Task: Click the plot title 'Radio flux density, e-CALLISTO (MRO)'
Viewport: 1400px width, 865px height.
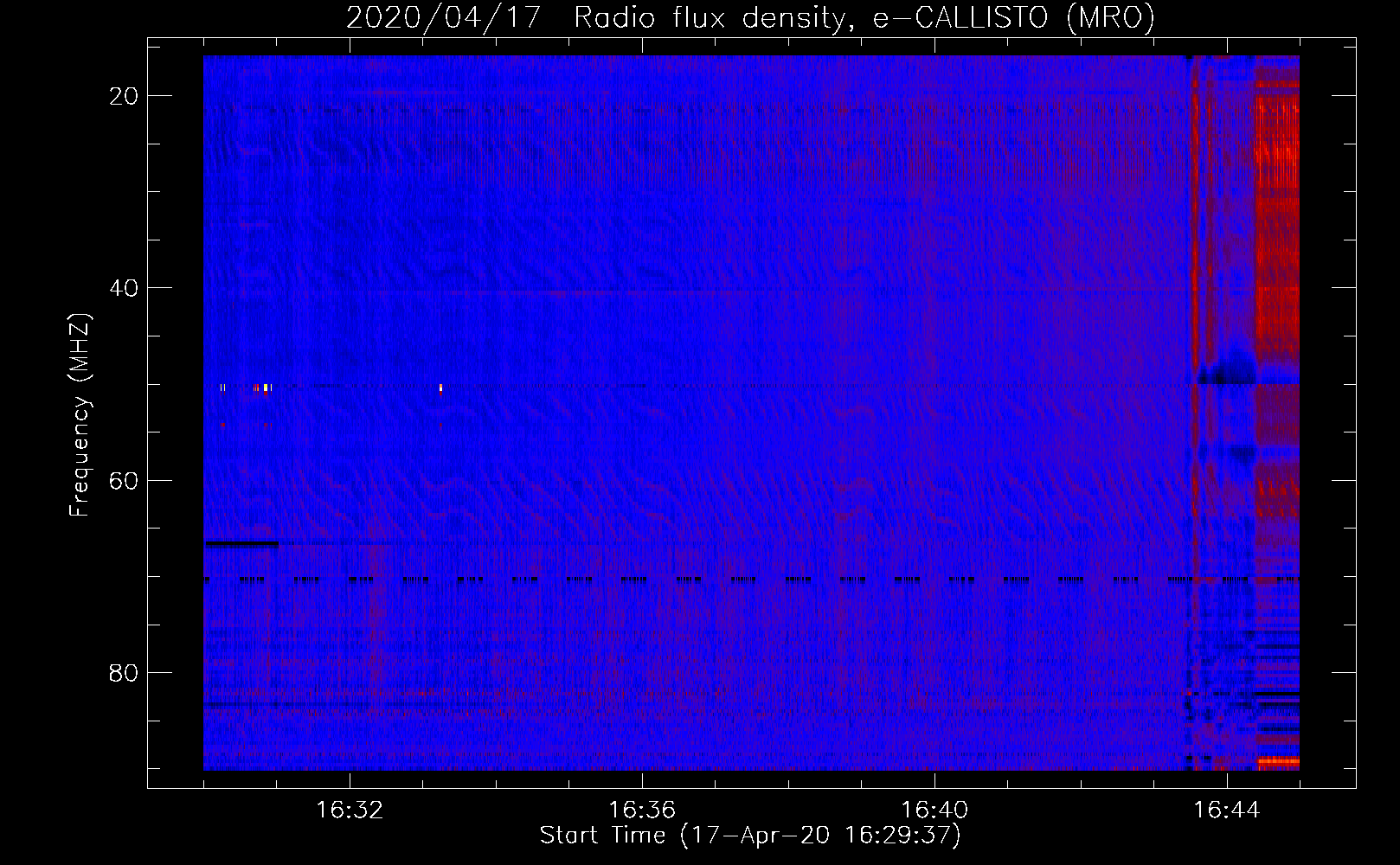Action: (864, 17)
